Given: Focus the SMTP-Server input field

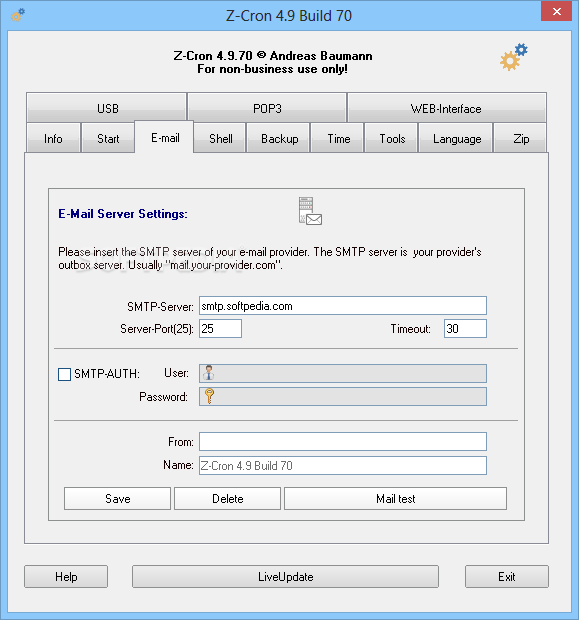Looking at the screenshot, I should coord(343,306).
